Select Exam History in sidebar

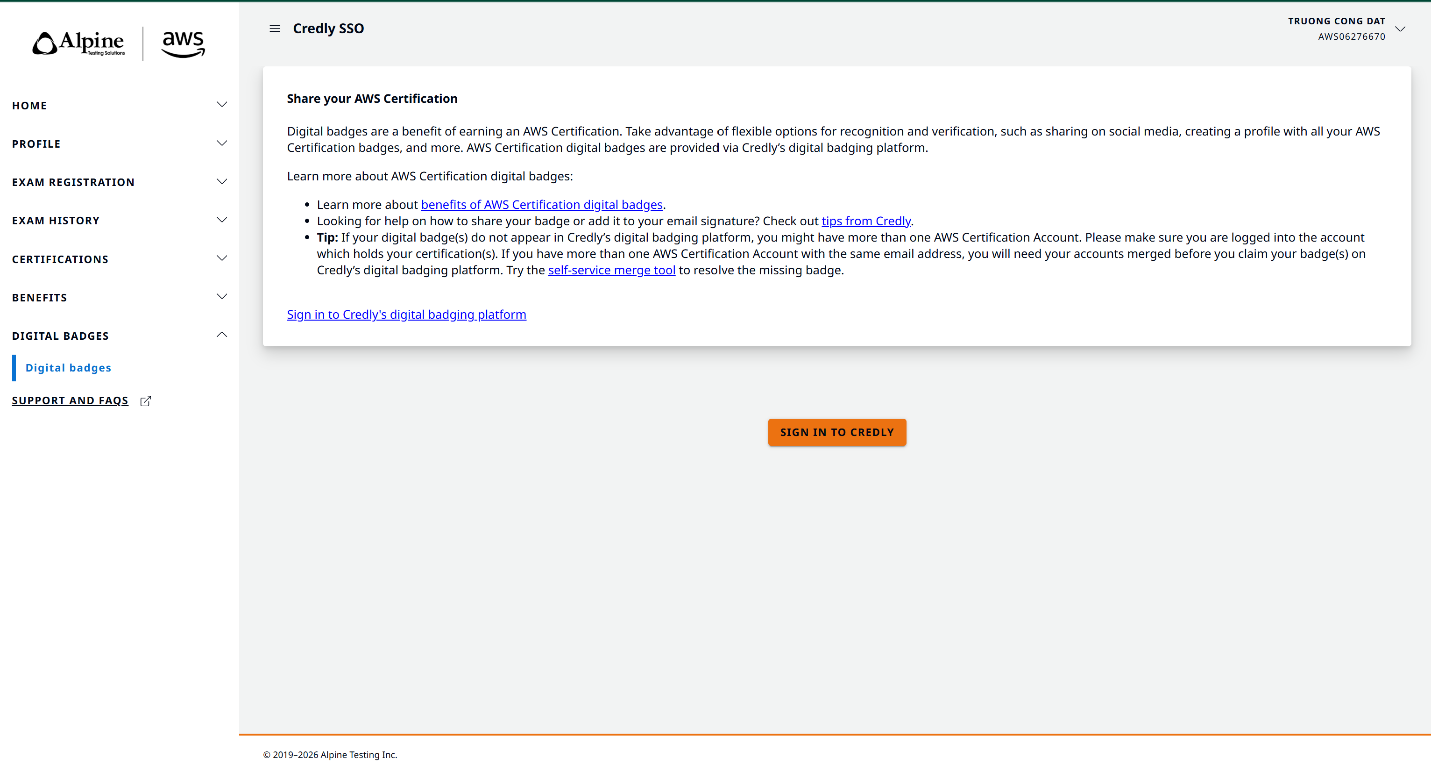pos(56,220)
